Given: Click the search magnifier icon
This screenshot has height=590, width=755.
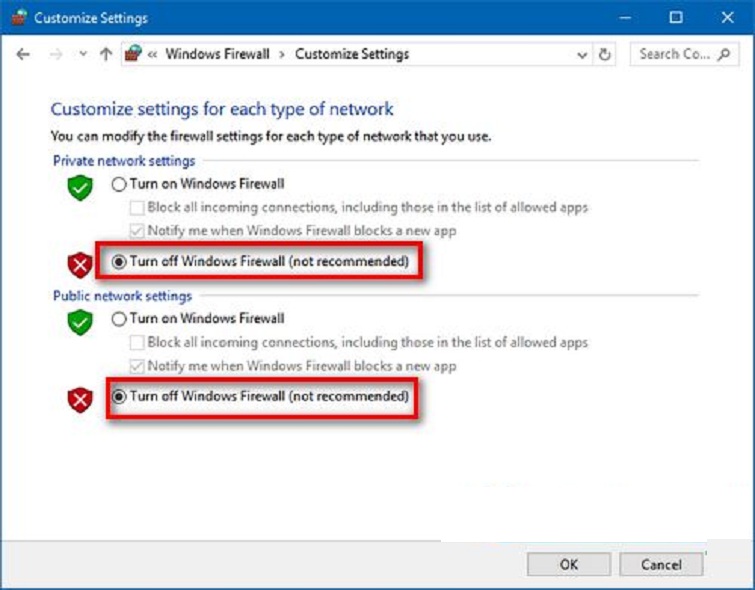Looking at the screenshot, I should coord(724,55).
